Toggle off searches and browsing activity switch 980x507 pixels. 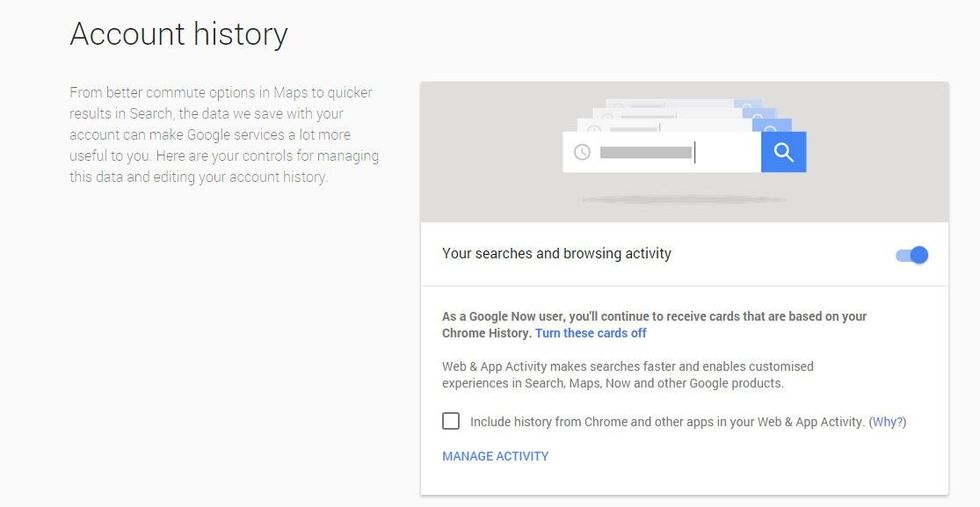912,254
